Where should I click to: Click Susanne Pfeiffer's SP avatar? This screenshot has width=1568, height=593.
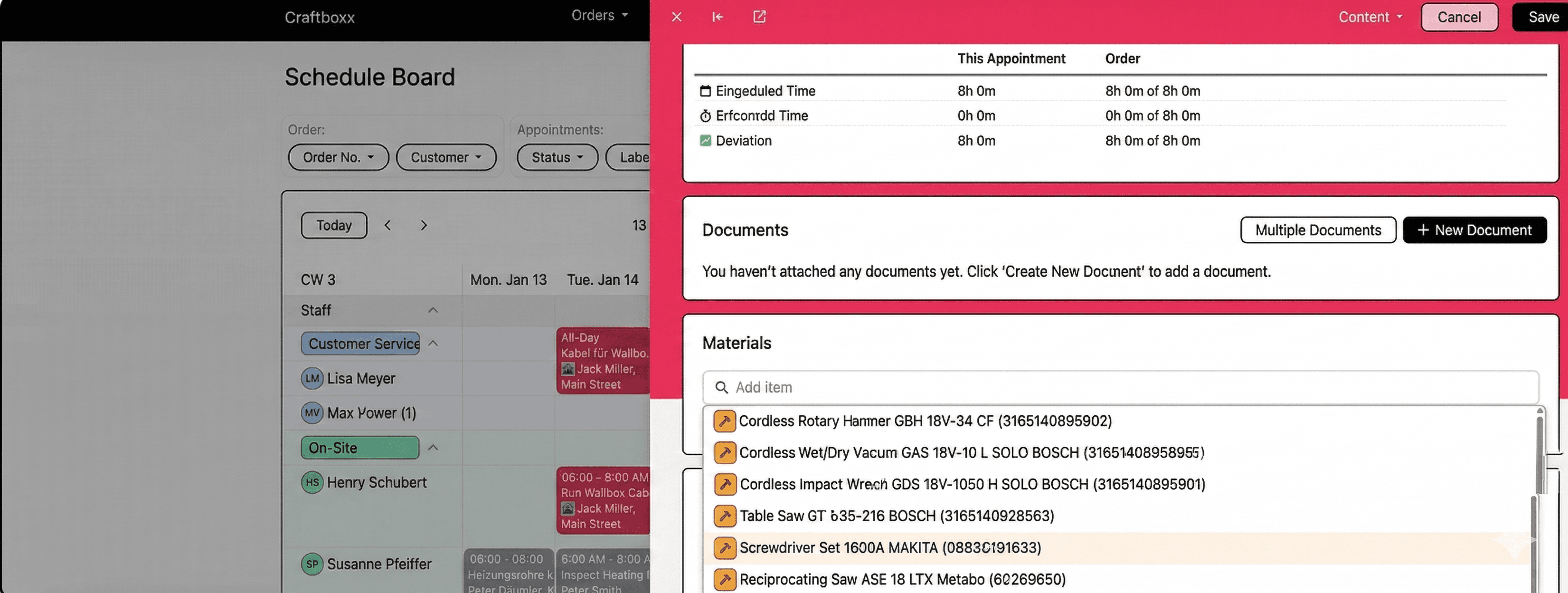(x=312, y=564)
